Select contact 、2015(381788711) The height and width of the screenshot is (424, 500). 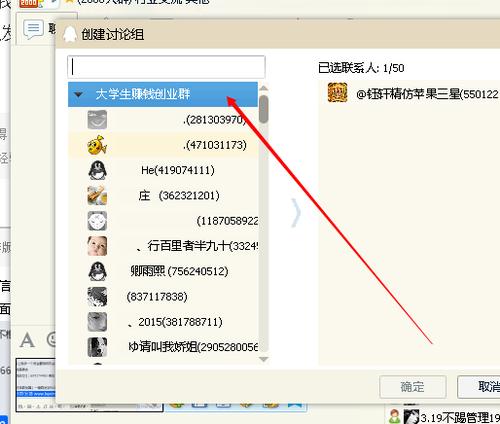tap(163, 322)
